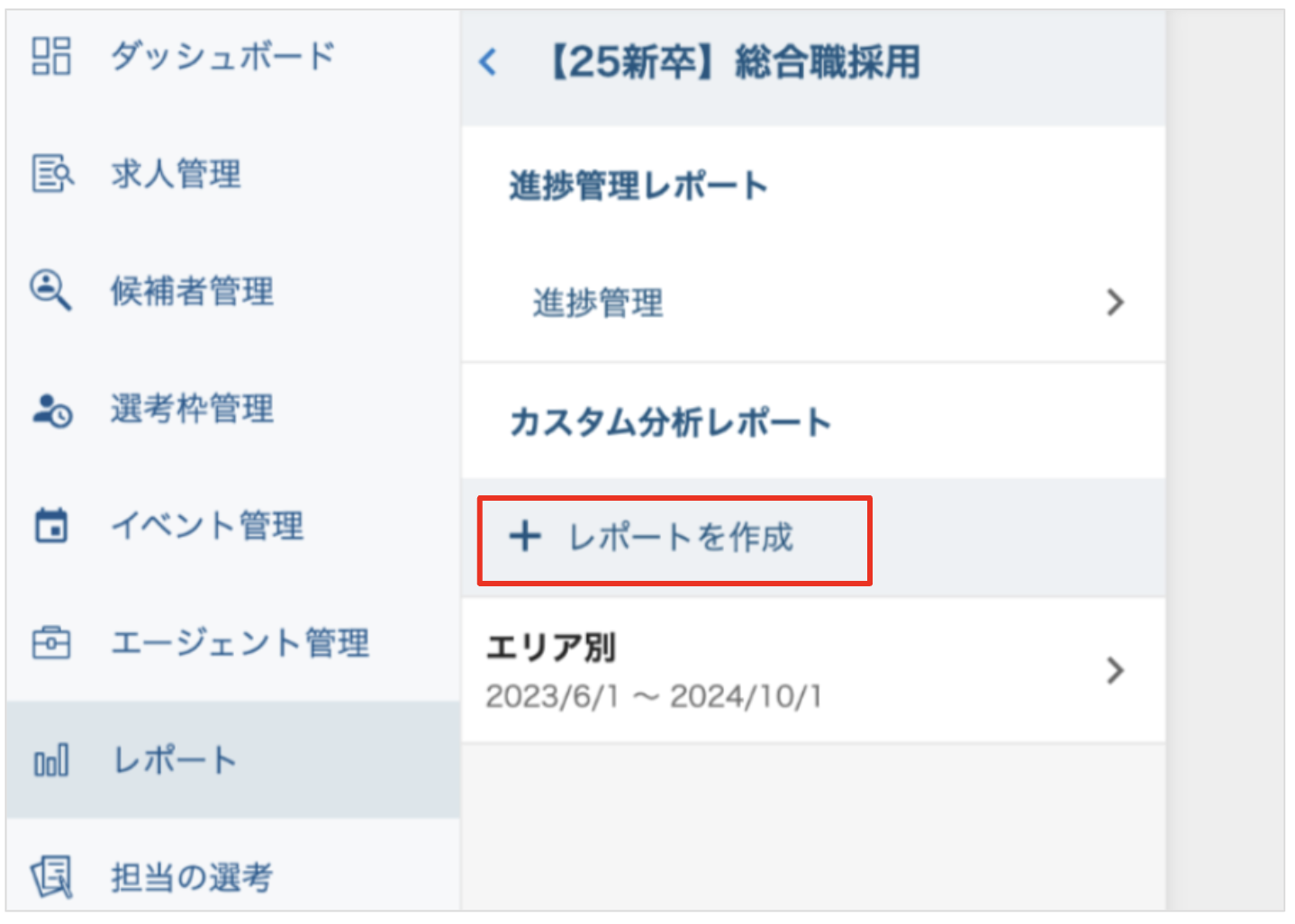Select 候補者管理 in the sidebar
1295x924 pixels.
pos(192,291)
